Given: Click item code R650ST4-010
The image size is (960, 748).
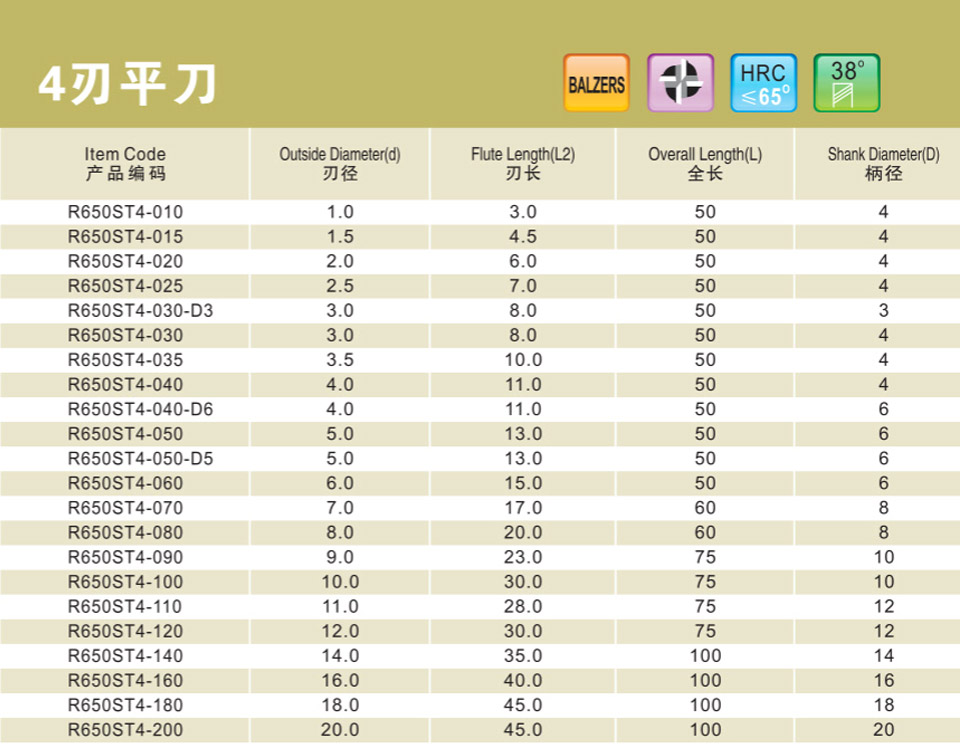Looking at the screenshot, I should 125,212.
